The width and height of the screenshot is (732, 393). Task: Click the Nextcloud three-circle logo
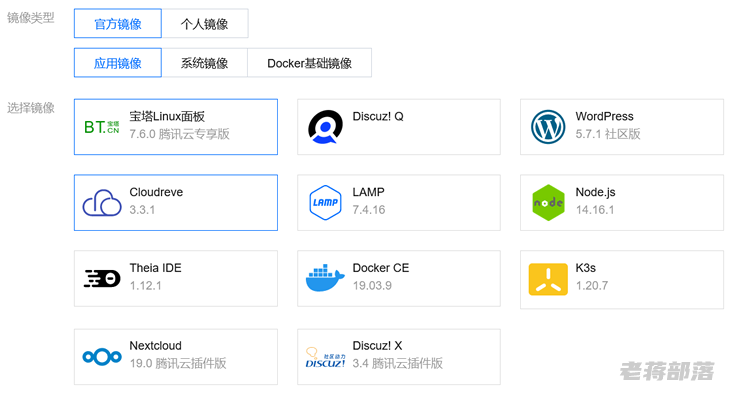coord(102,357)
